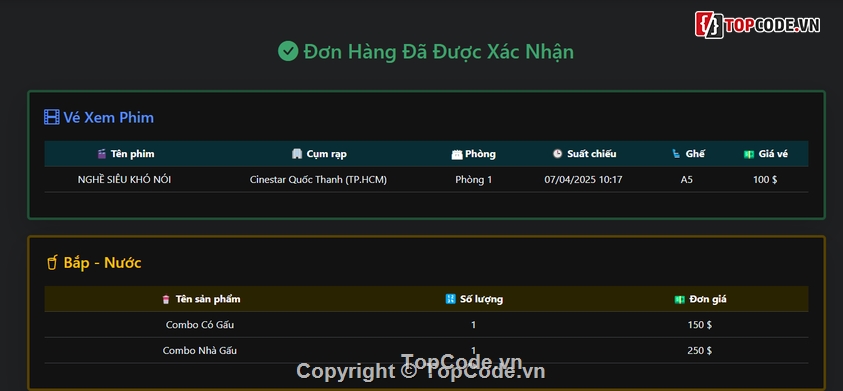Select the movie name NGHỀ SIÊU KHÓ NÓI

coord(124,180)
